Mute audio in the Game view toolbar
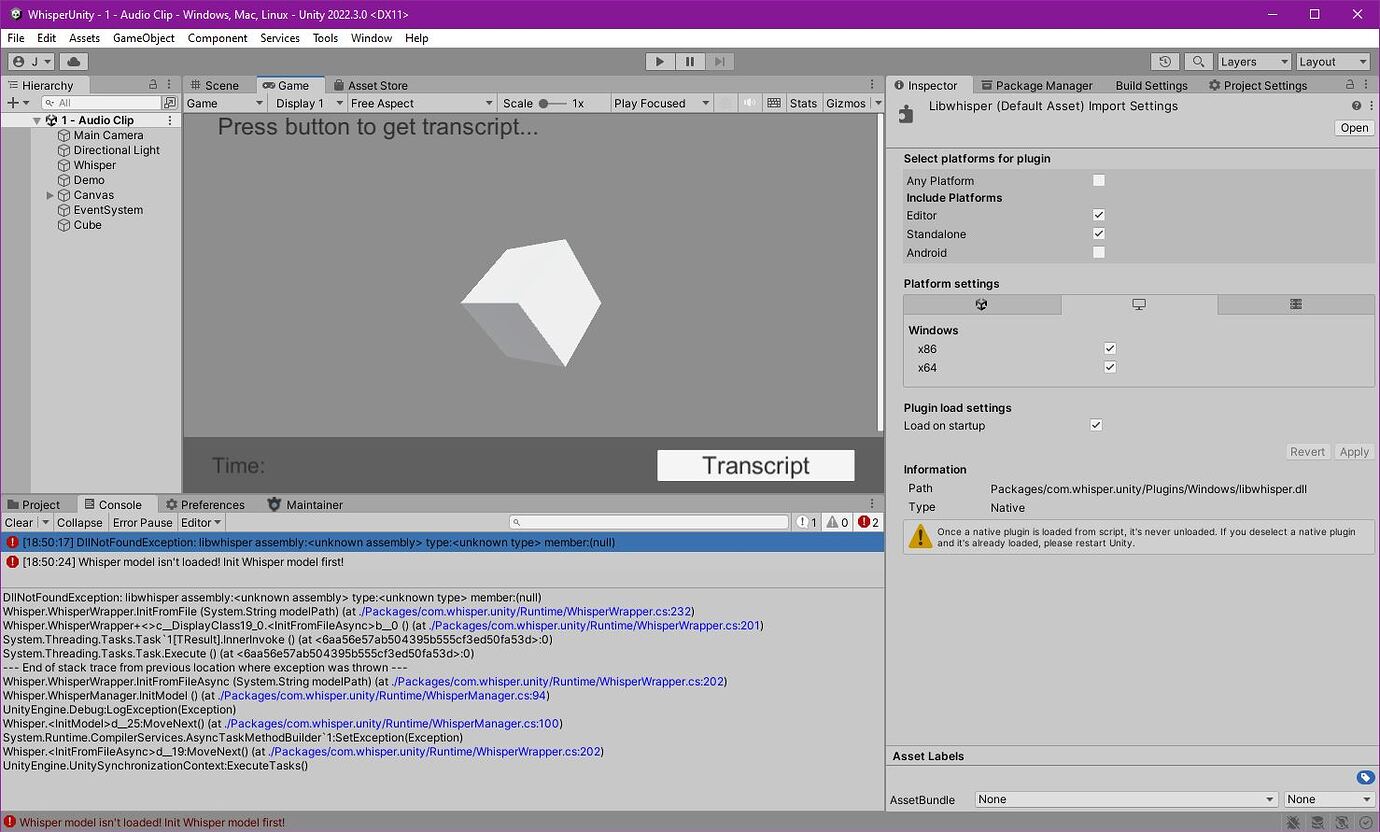The width and height of the screenshot is (1380, 832). click(x=750, y=102)
